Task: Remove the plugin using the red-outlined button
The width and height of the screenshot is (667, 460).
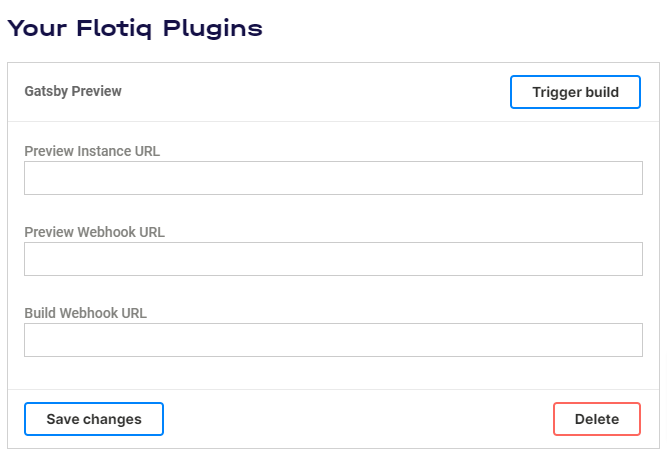Action: point(597,419)
